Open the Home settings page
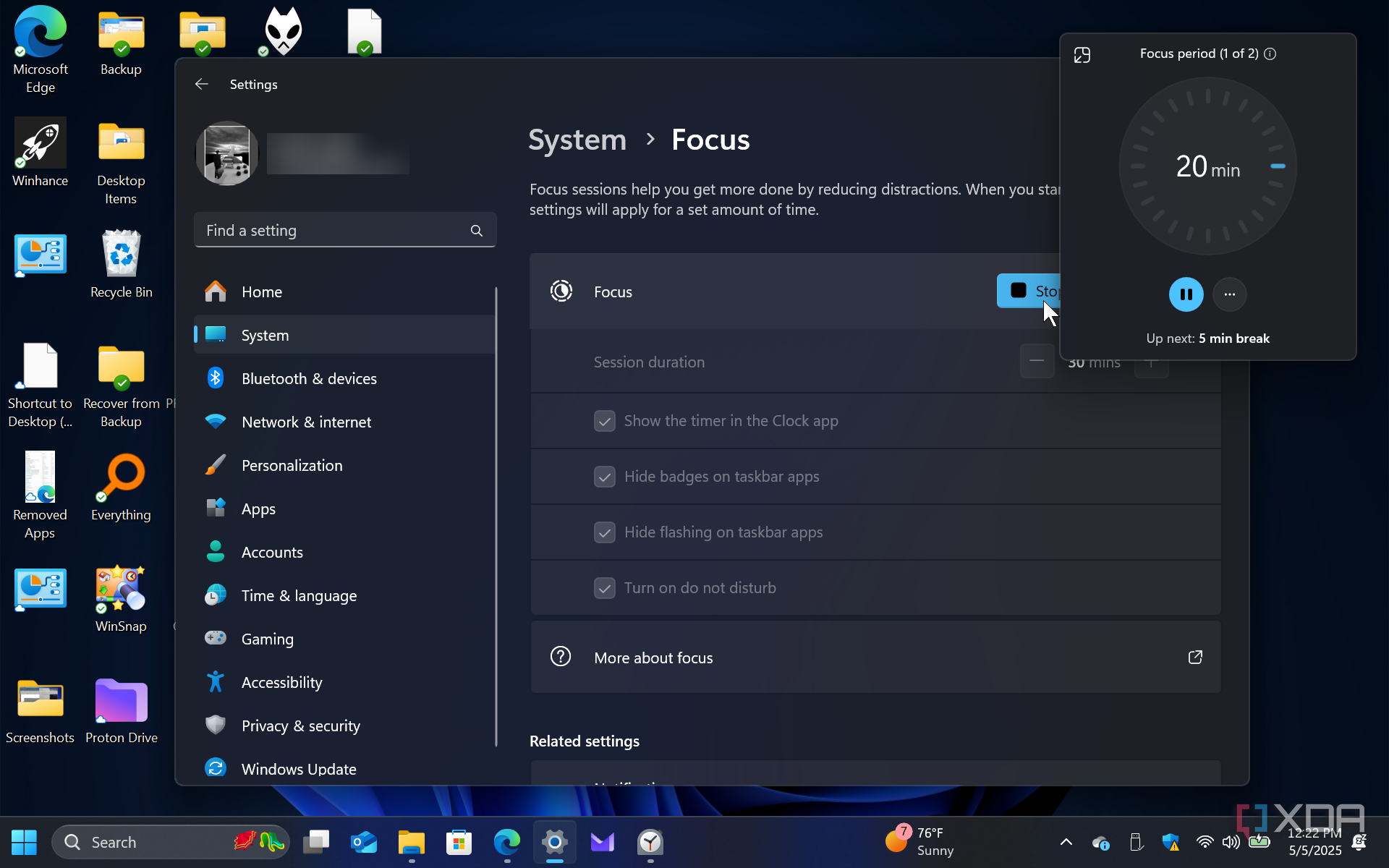 tap(344, 292)
